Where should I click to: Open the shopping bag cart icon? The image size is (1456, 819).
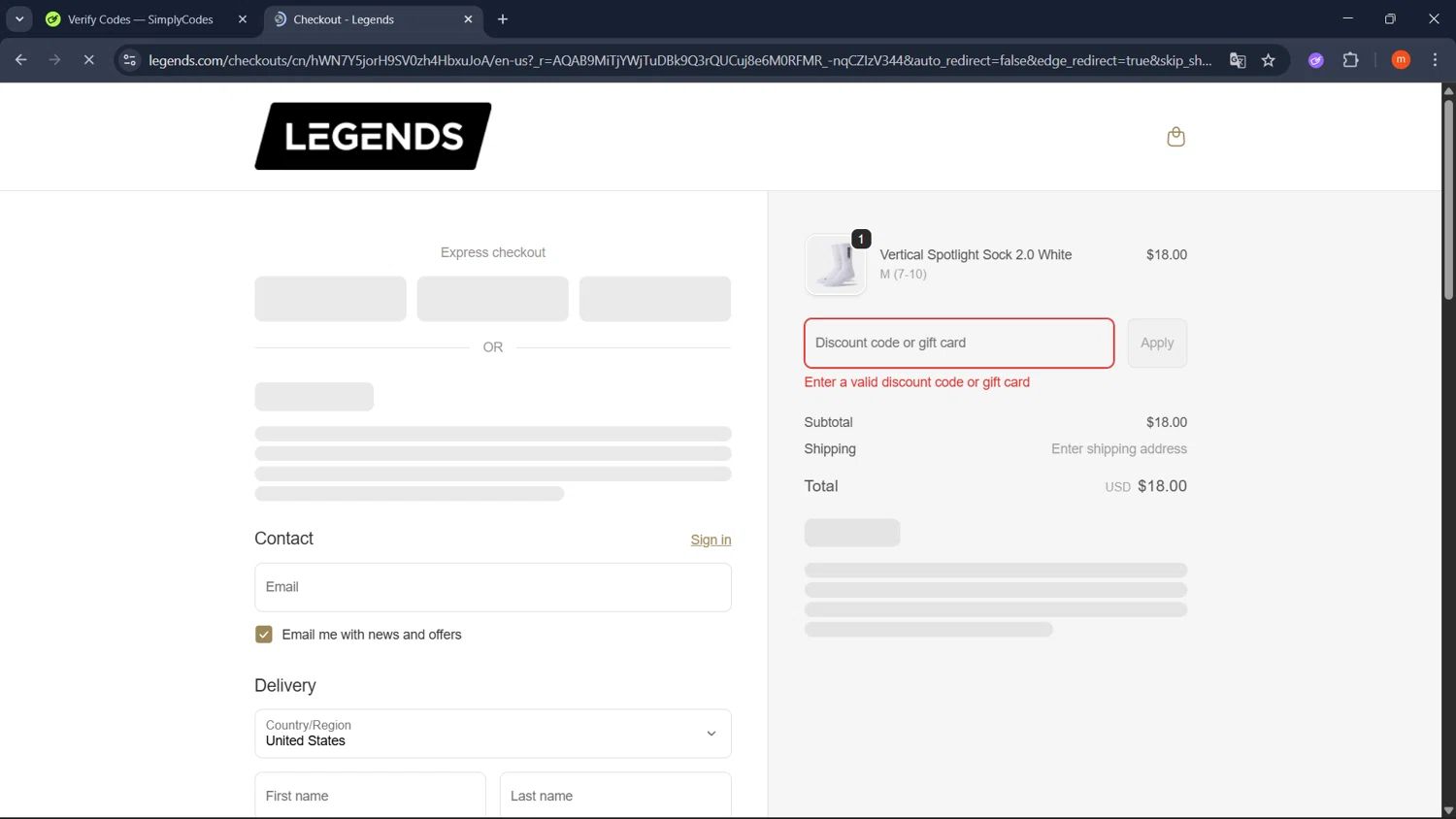(x=1175, y=137)
